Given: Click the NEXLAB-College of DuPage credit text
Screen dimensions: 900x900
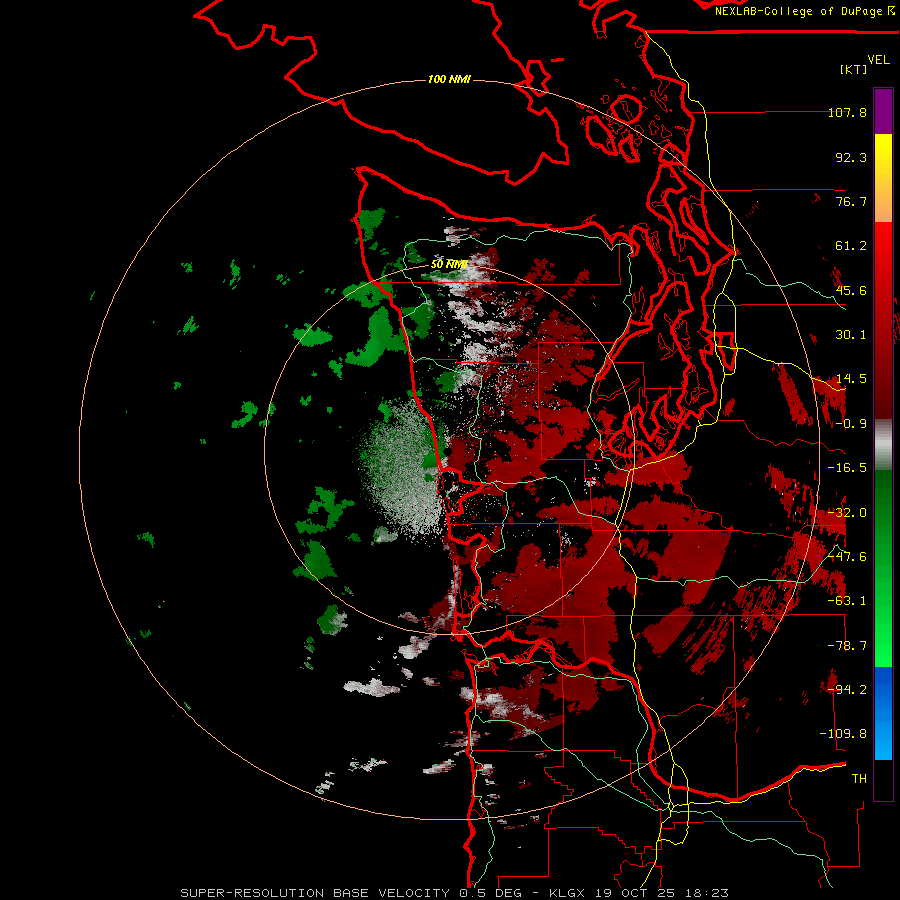Looking at the screenshot, I should click(804, 11).
